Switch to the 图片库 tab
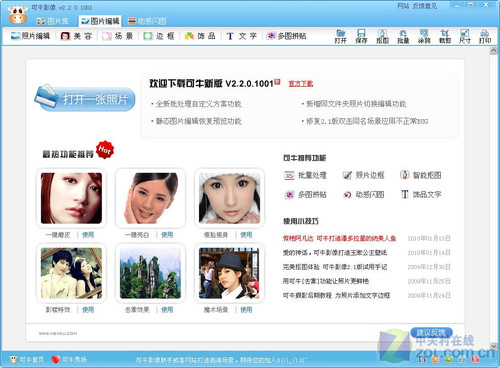This screenshot has height=368, width=500. (53, 21)
